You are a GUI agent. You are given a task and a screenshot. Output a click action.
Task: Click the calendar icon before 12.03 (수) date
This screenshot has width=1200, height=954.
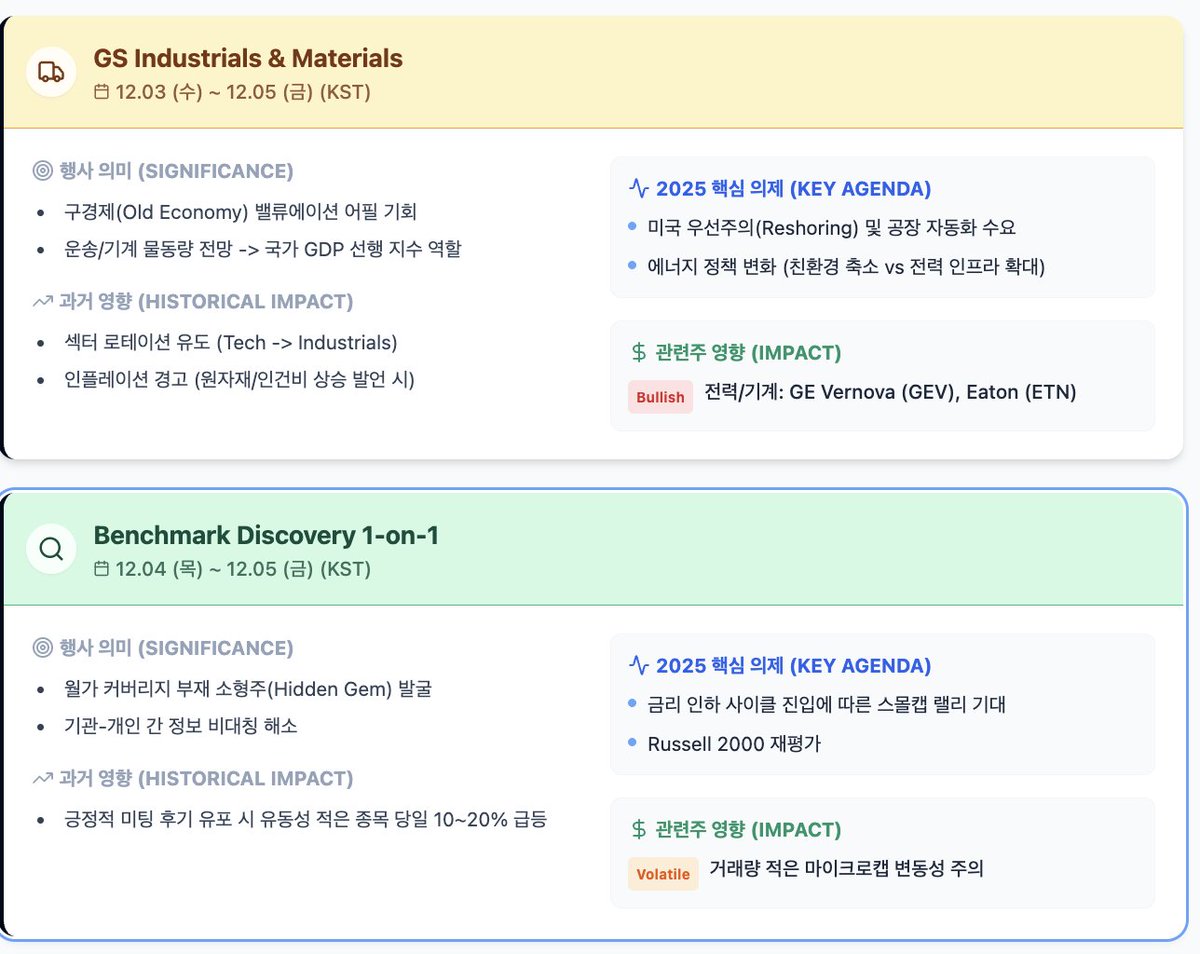[x=101, y=92]
